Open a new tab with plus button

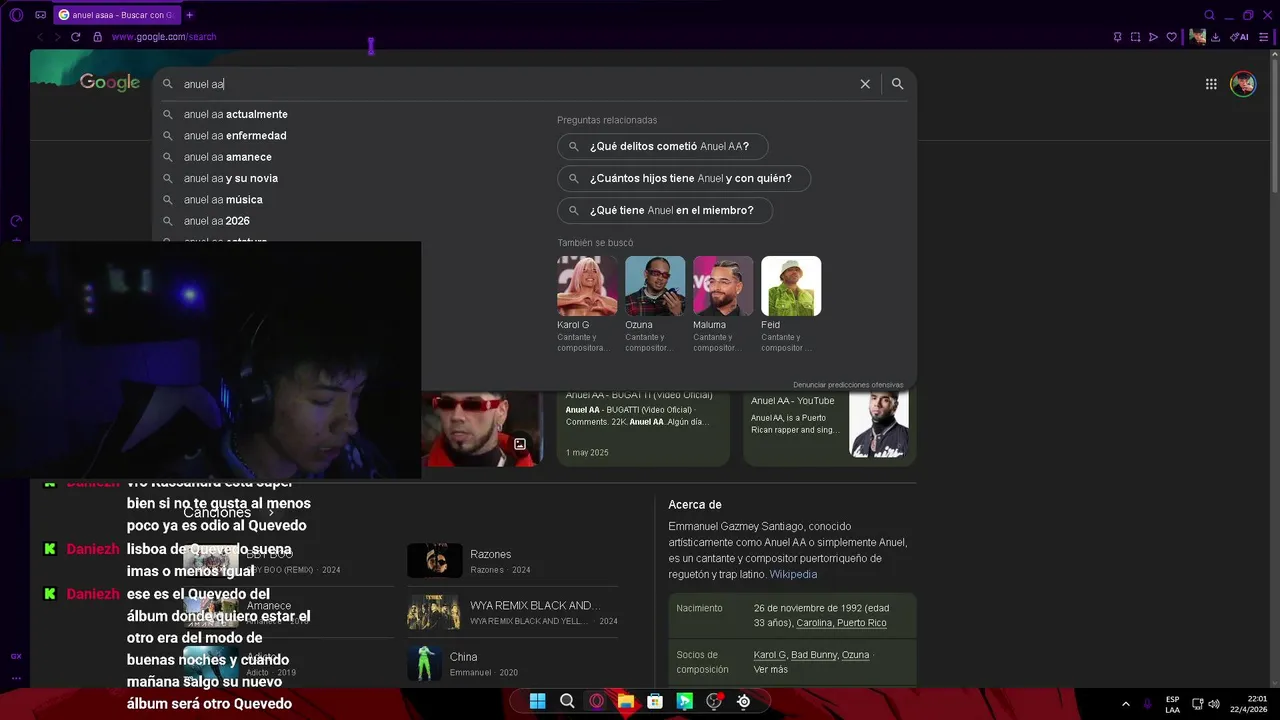189,15
